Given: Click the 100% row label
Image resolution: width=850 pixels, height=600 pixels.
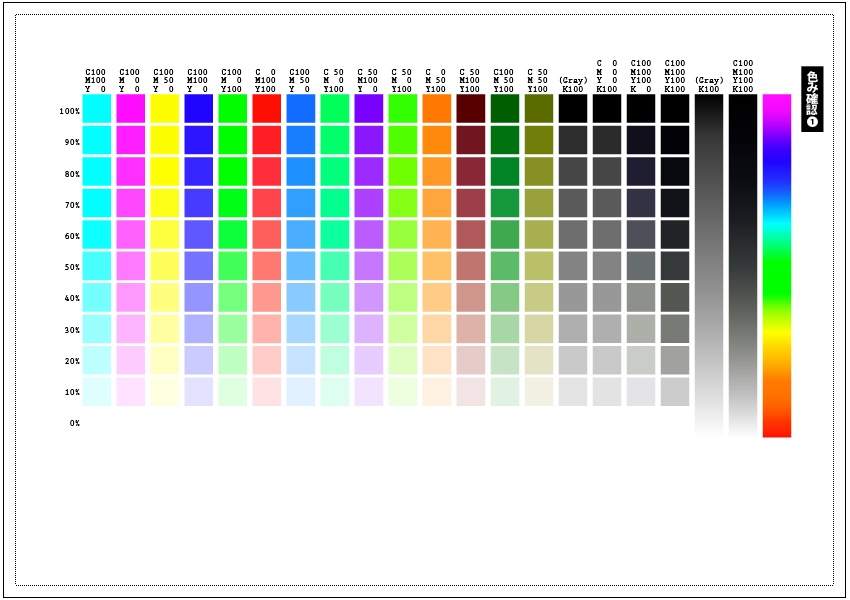Looking at the screenshot, I should [70, 111].
